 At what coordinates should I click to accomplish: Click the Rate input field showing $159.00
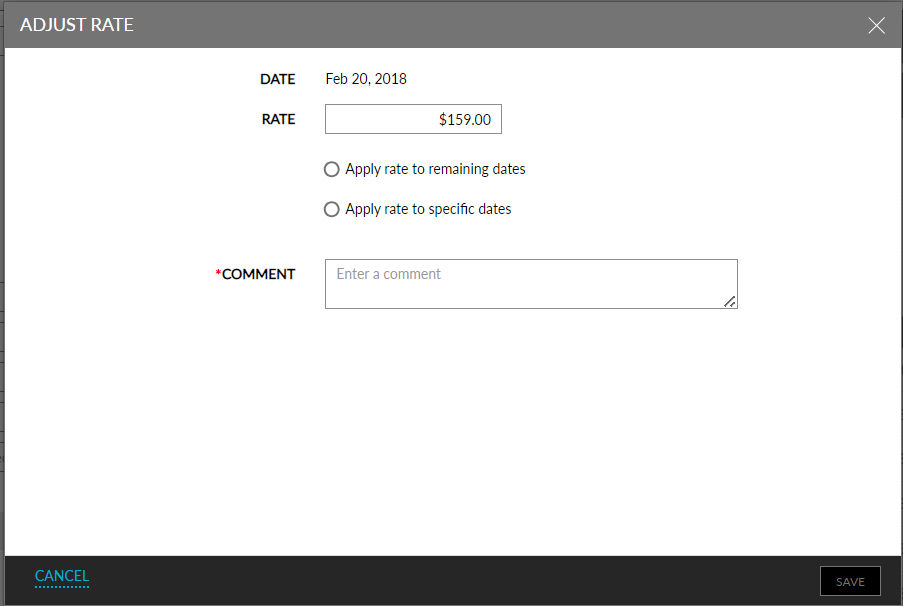(x=413, y=119)
